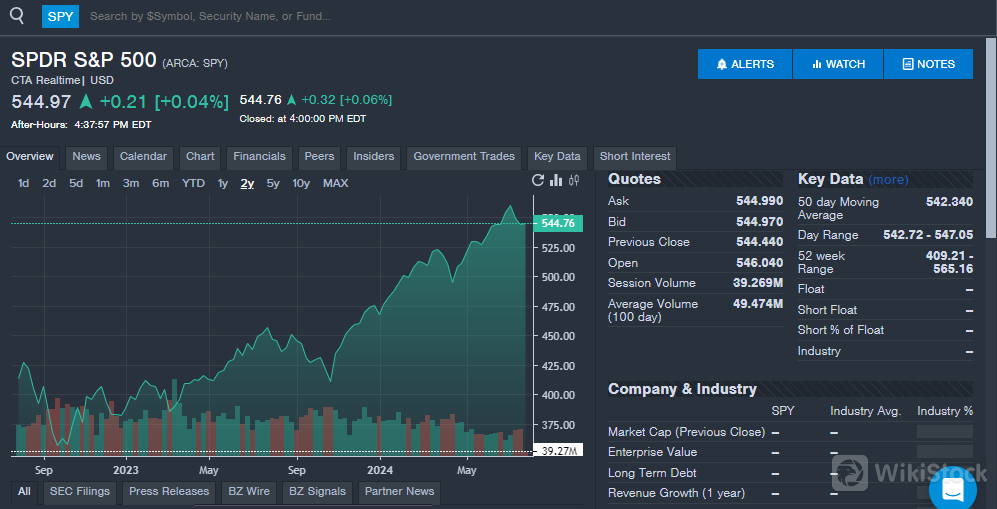Click the search magnifier icon
The width and height of the screenshot is (997, 509).
[x=16, y=16]
